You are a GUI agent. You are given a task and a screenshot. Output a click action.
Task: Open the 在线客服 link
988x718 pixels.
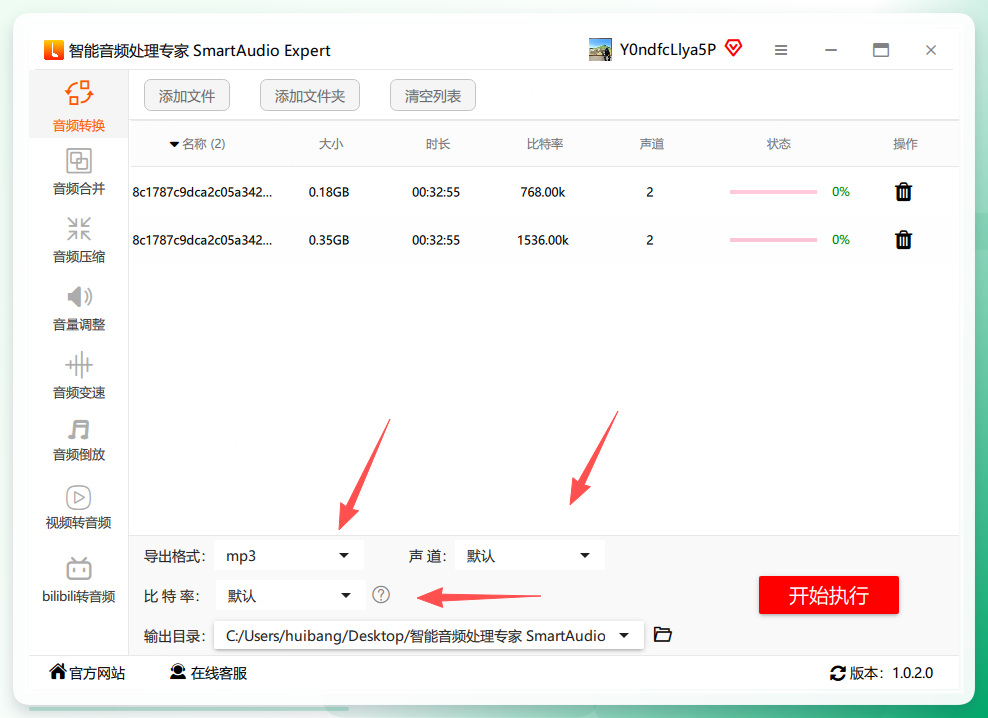pos(219,673)
